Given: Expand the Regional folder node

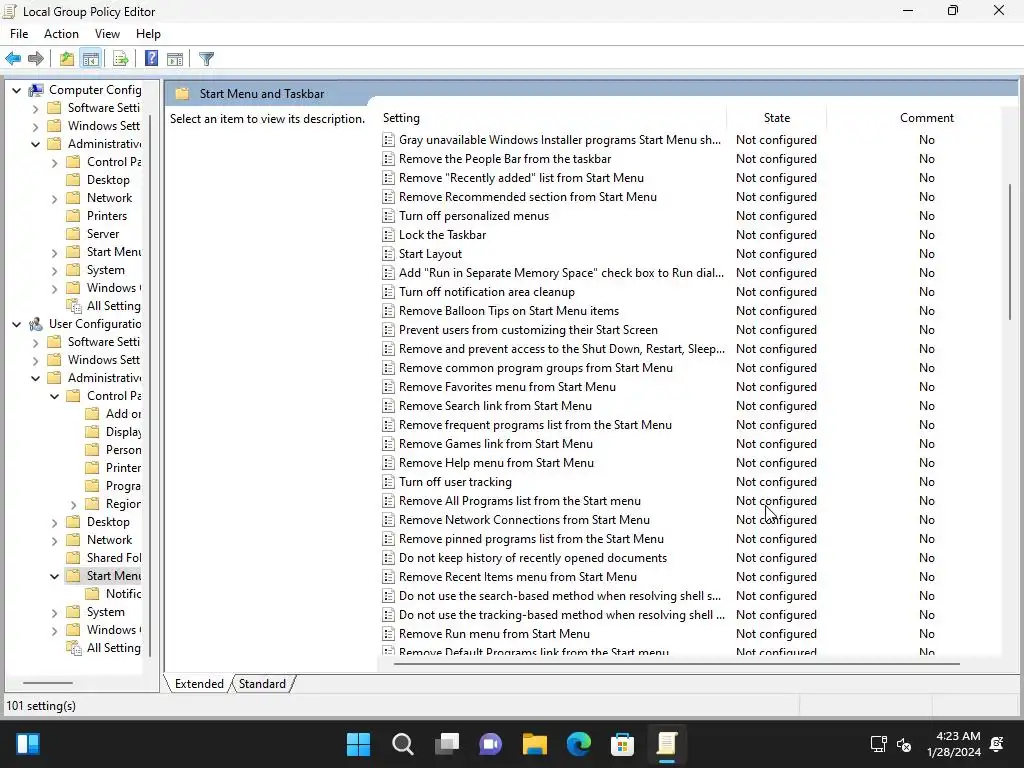Looking at the screenshot, I should tap(74, 505).
